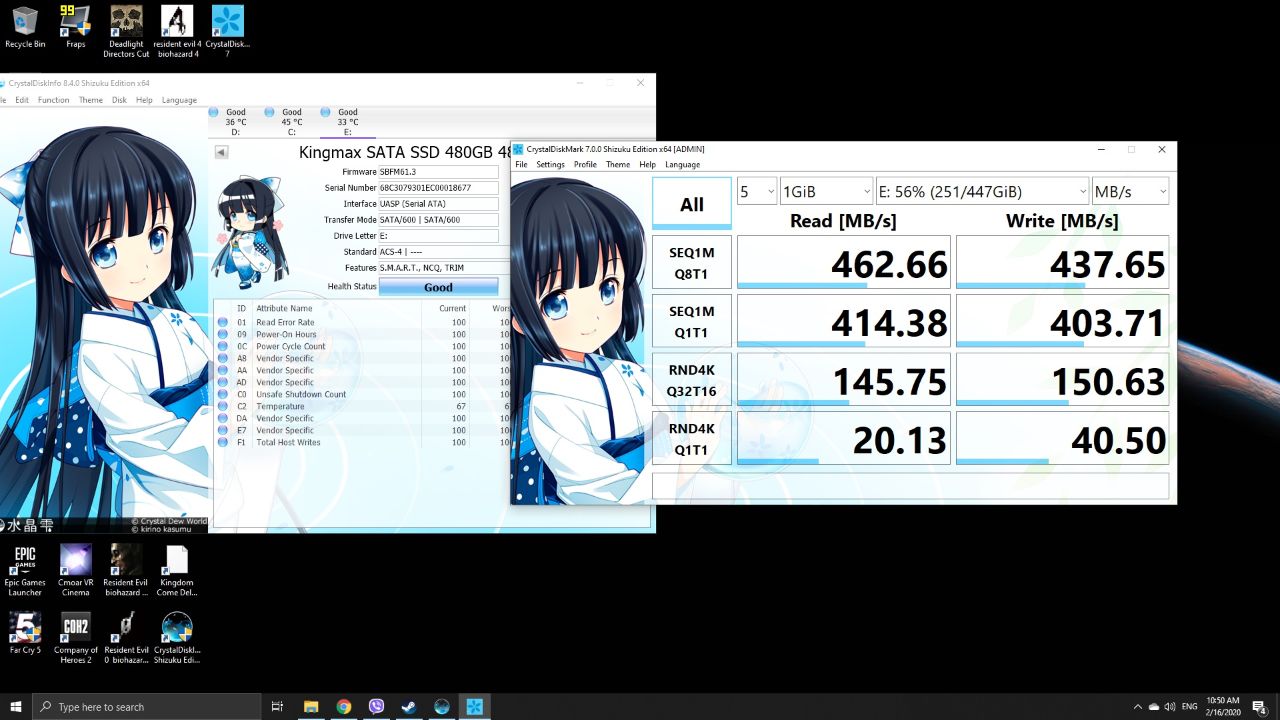Launch Far Cry 5 desktop shortcut
The width and height of the screenshot is (1280, 720).
click(25, 632)
